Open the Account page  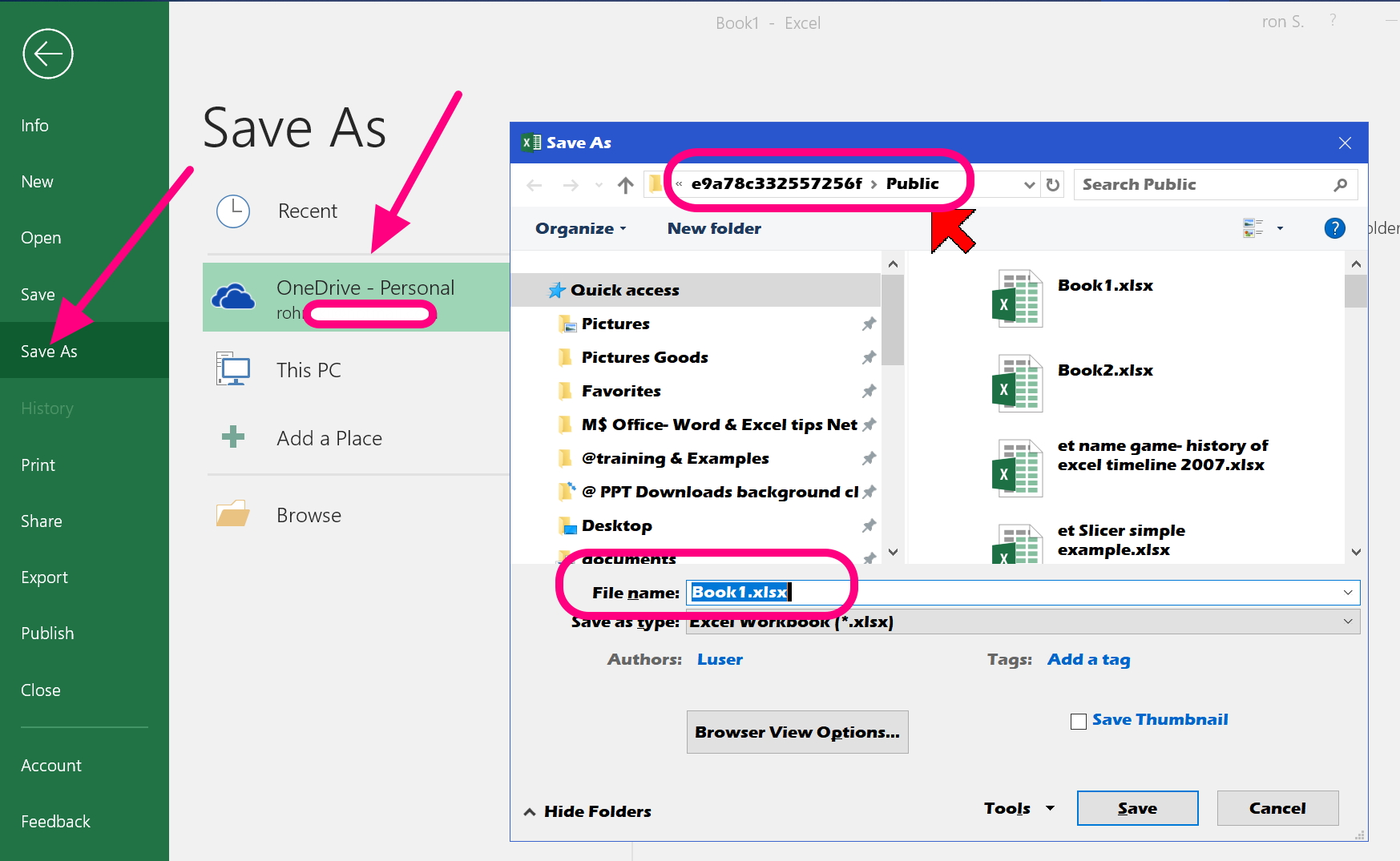click(x=50, y=766)
